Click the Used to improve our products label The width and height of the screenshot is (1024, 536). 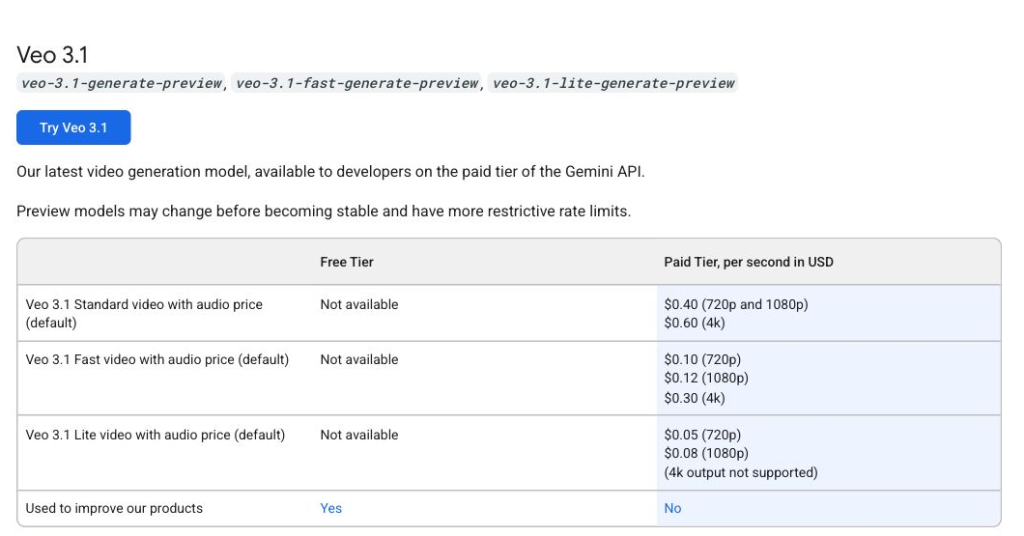pos(114,508)
